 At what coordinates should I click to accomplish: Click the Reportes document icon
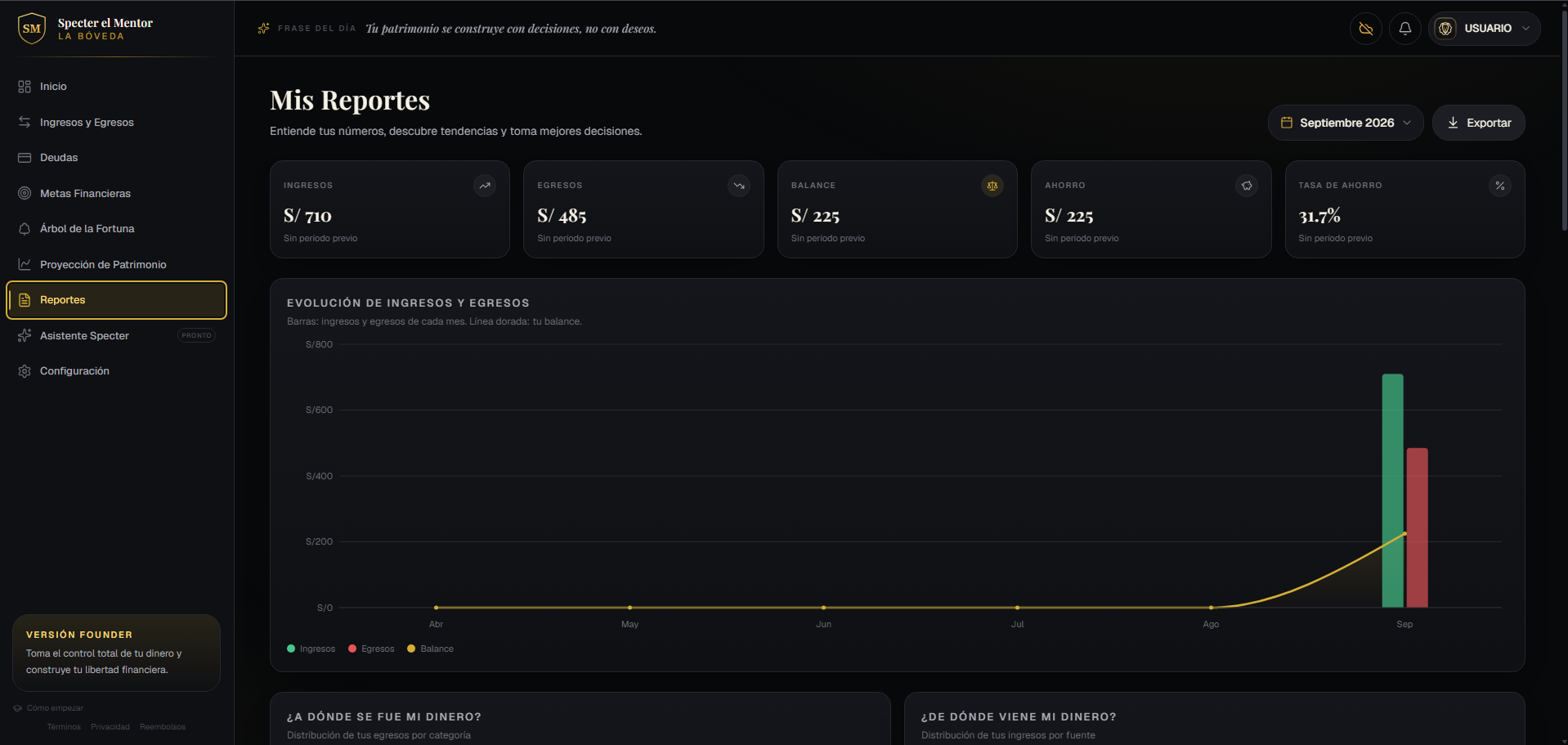(25, 300)
